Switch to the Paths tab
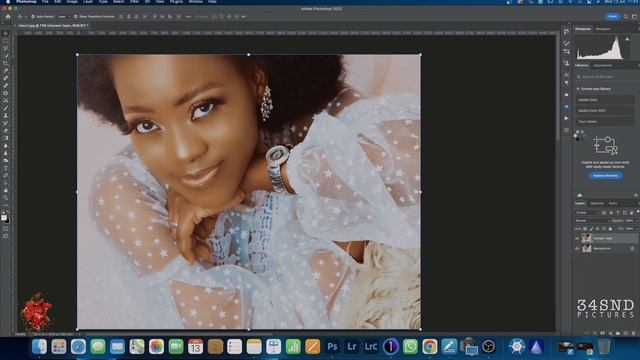The image size is (640, 360). 613,203
